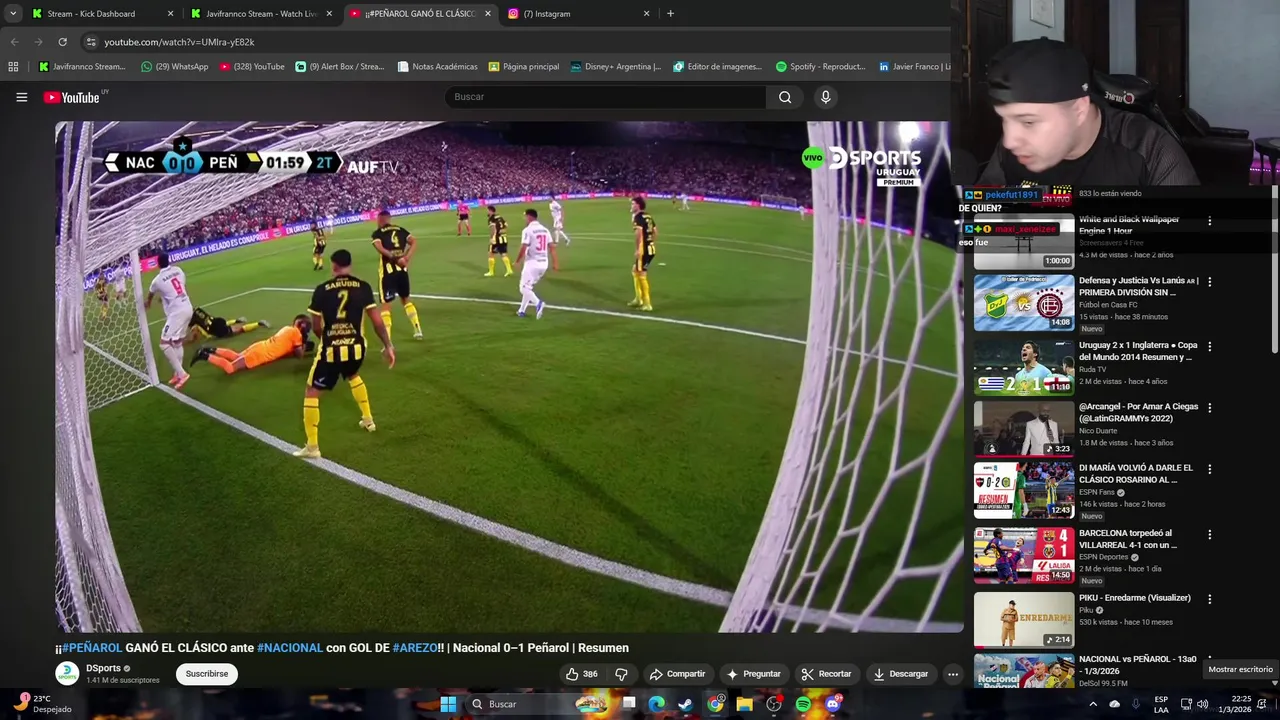Share the video via Compartir button
The image size is (1280, 720).
(677, 674)
